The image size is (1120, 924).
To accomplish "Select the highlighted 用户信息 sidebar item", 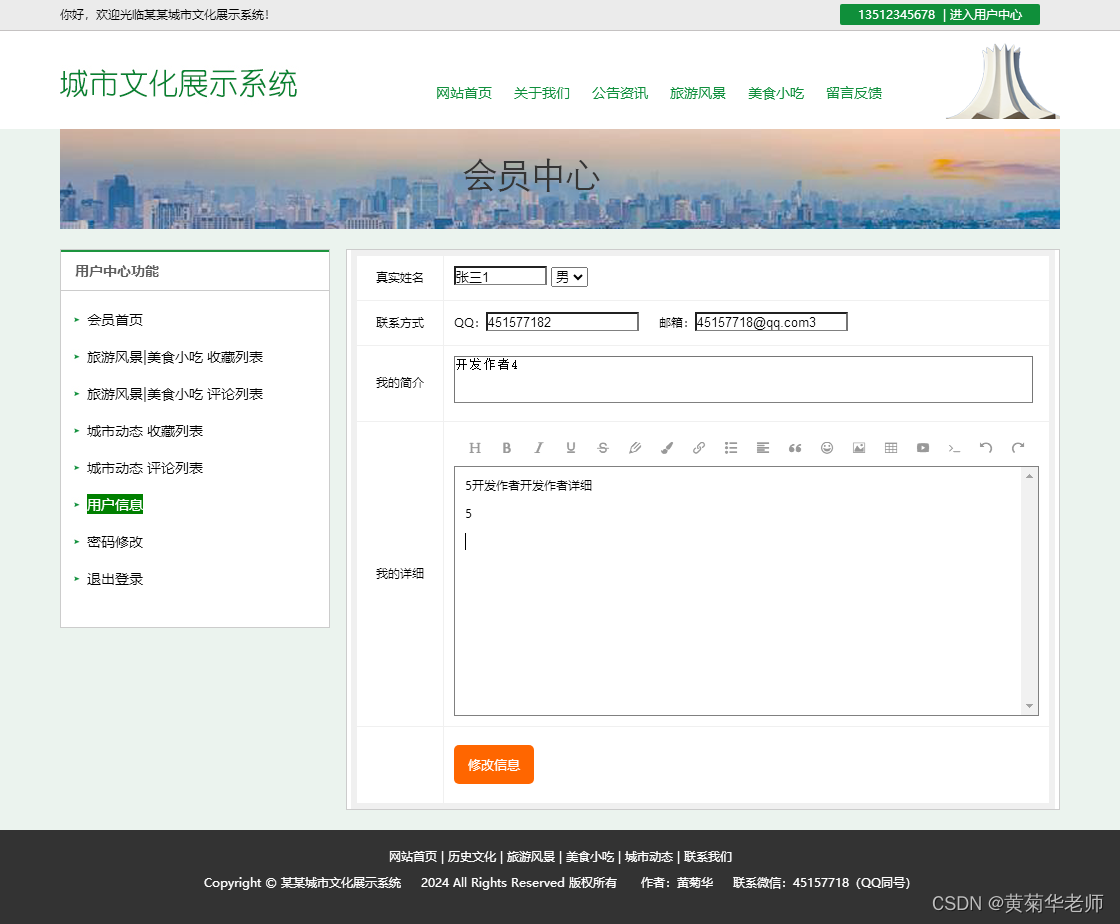I will coord(115,505).
